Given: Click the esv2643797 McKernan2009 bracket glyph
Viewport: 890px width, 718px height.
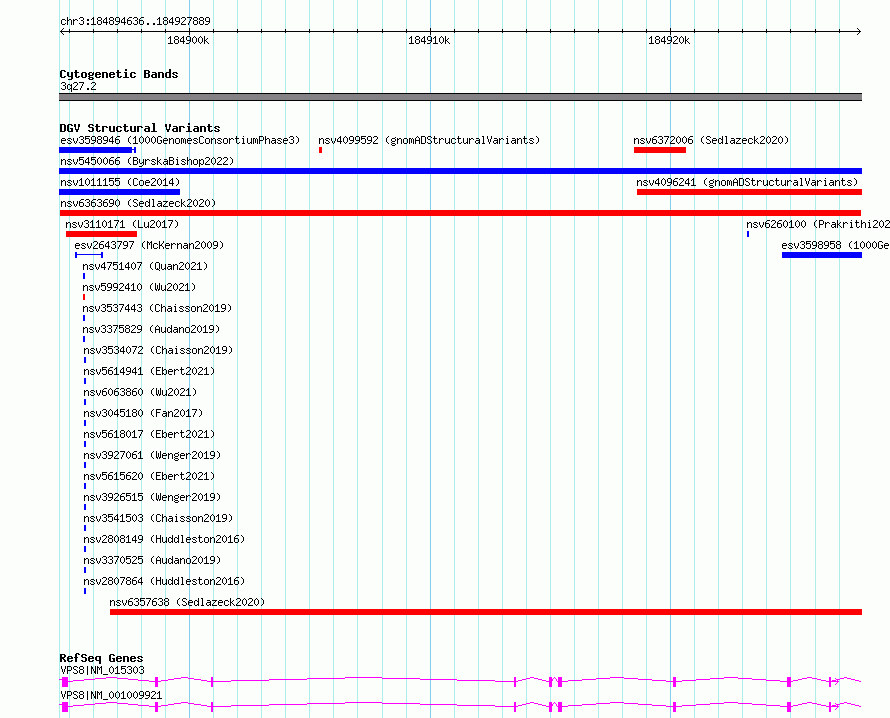Looking at the screenshot, I should pos(89,255).
